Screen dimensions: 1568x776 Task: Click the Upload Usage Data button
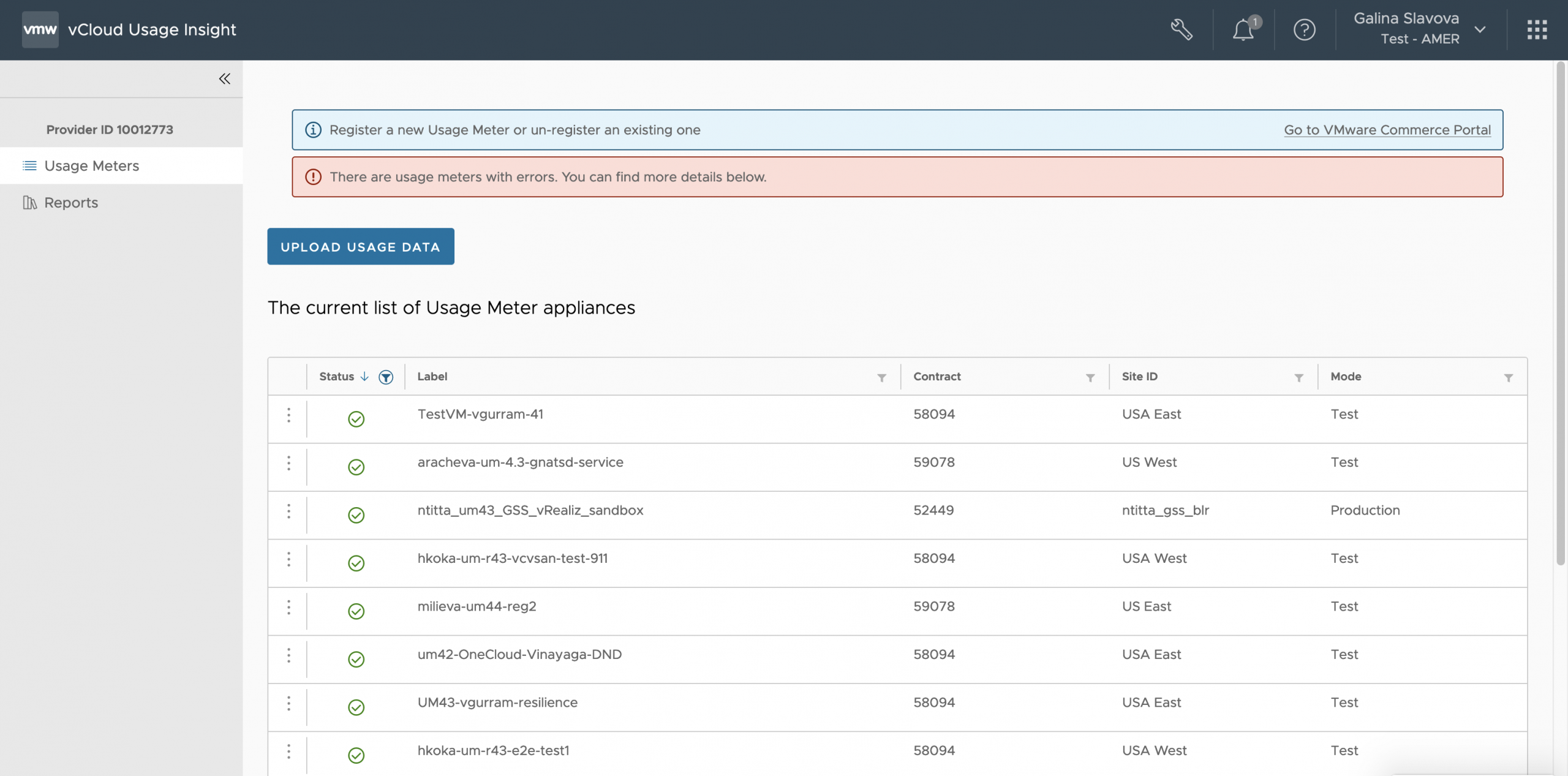coord(360,247)
